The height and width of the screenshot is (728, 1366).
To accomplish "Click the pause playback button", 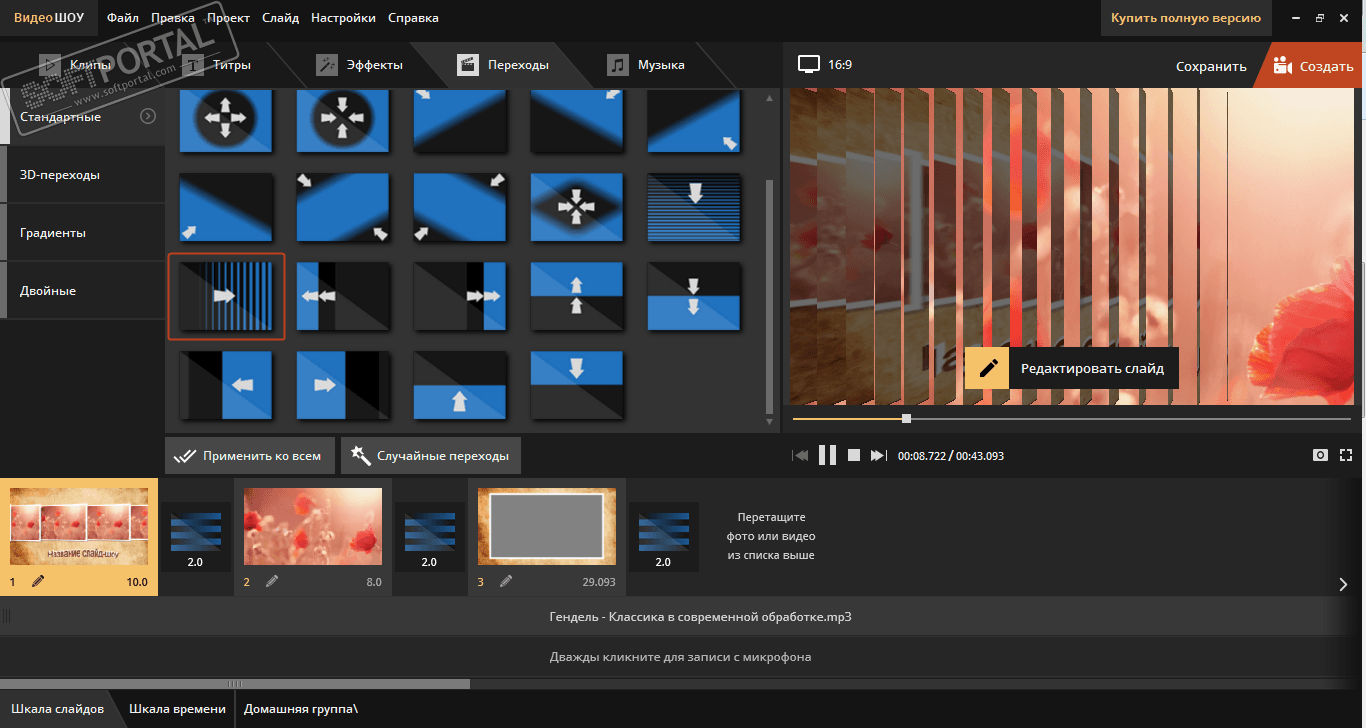I will click(x=827, y=455).
